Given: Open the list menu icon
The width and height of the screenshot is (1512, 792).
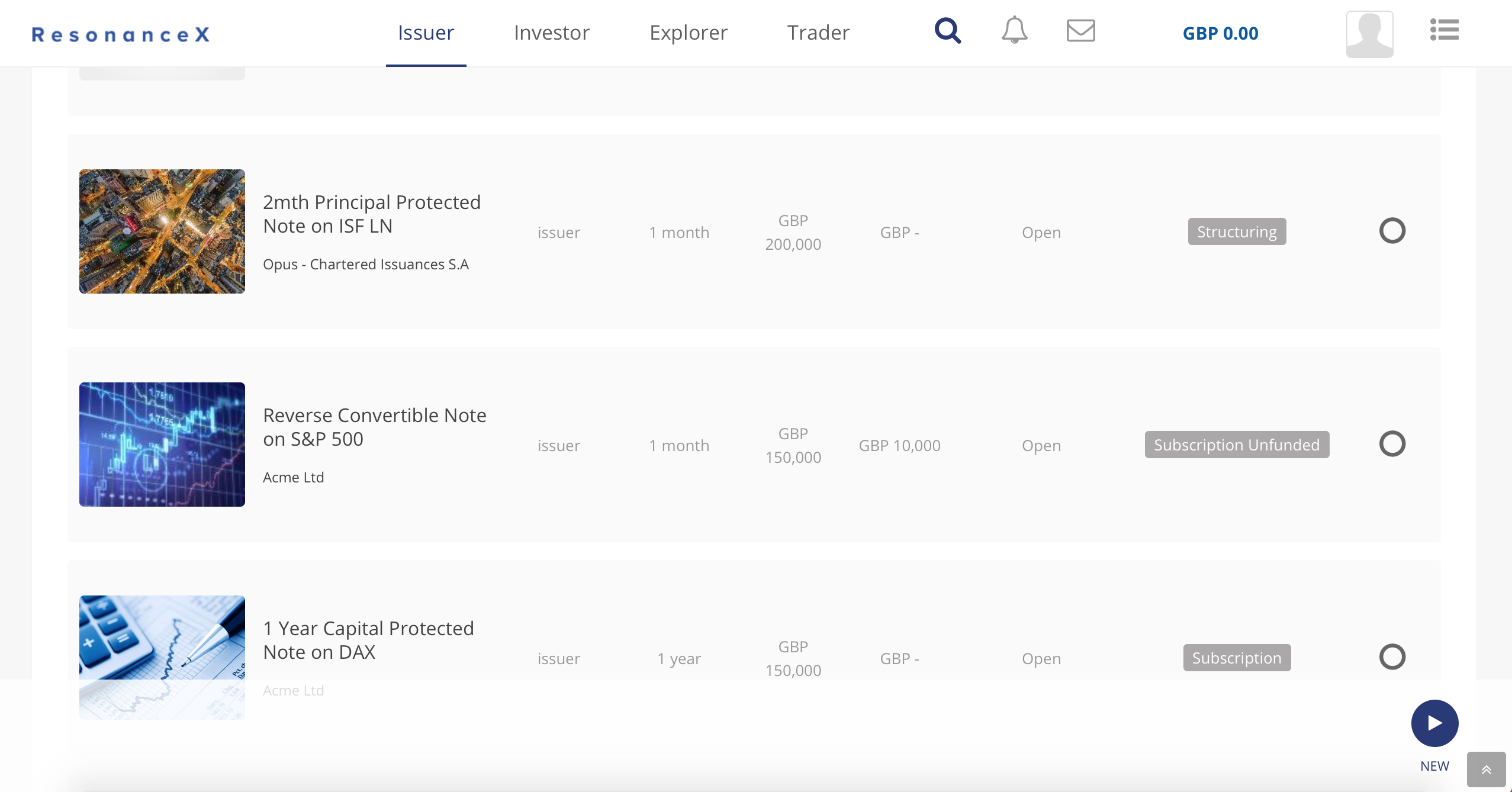Looking at the screenshot, I should click(x=1444, y=30).
